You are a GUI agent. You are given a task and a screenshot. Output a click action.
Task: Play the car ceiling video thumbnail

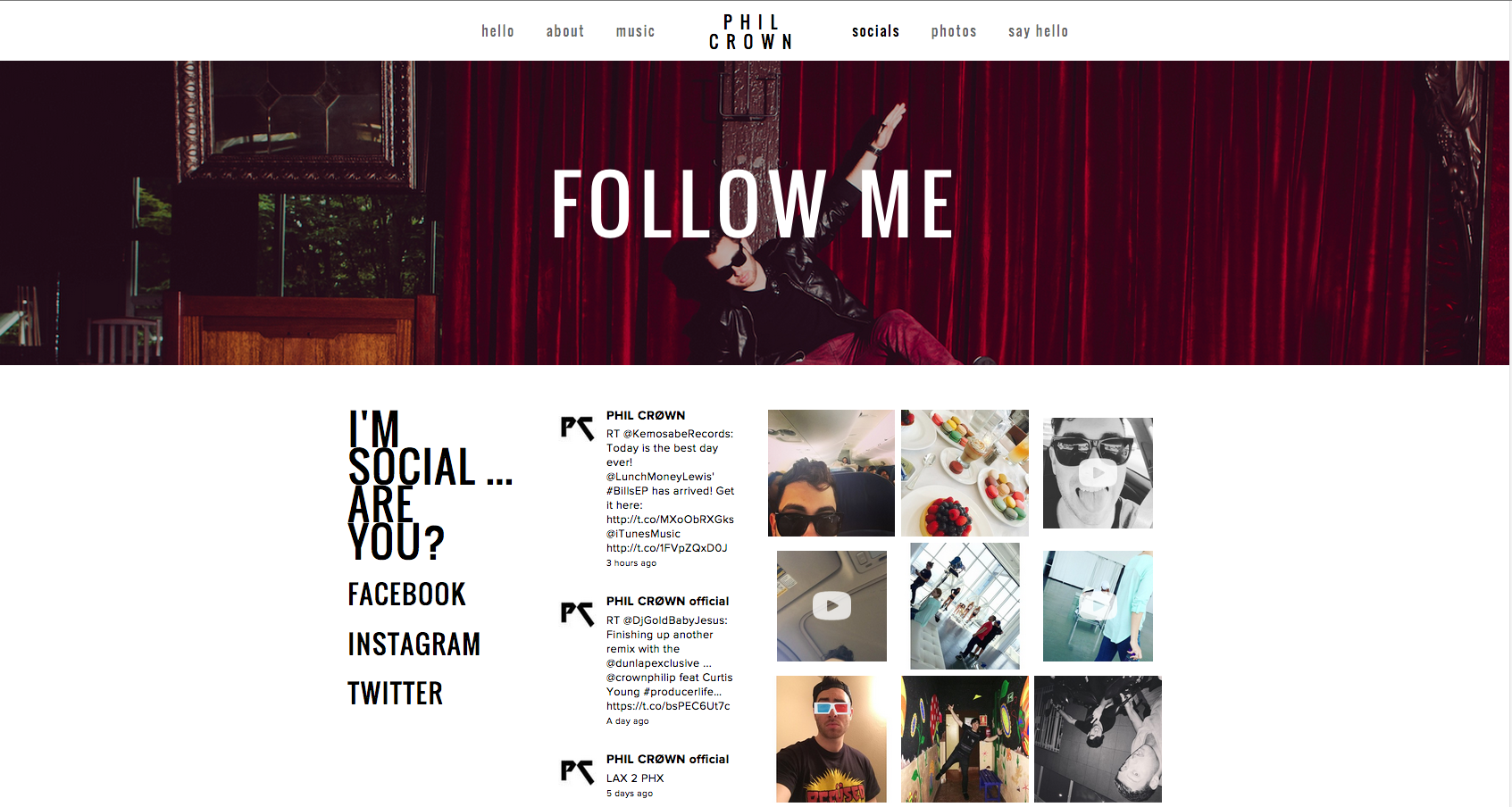[x=831, y=606]
